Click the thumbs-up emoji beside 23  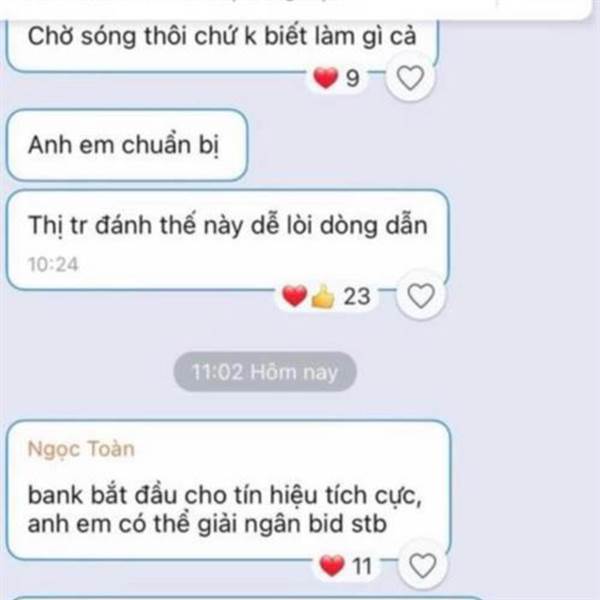pos(323,297)
